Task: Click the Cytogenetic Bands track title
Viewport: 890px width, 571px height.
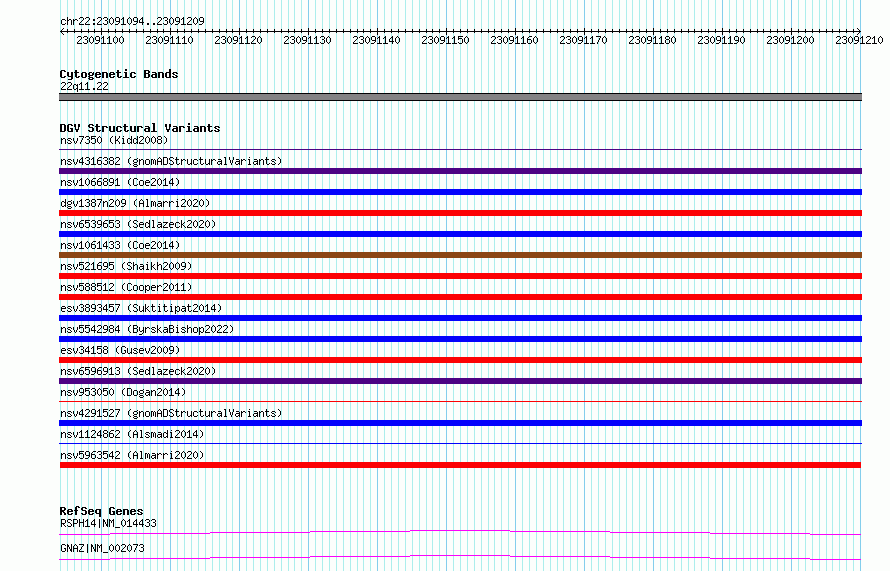Action: click(x=119, y=74)
